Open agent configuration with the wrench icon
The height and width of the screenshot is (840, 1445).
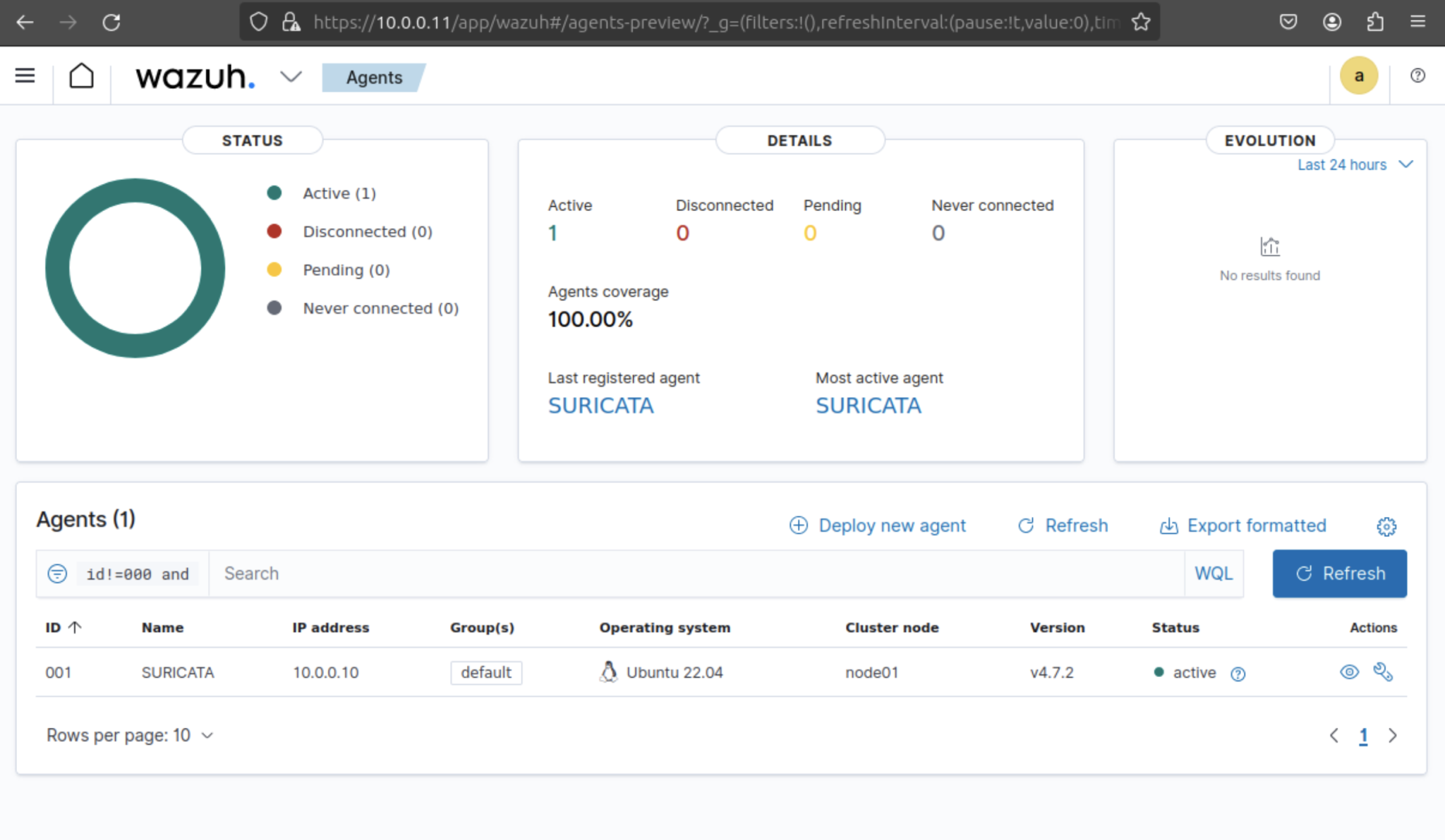pyautogui.click(x=1383, y=672)
